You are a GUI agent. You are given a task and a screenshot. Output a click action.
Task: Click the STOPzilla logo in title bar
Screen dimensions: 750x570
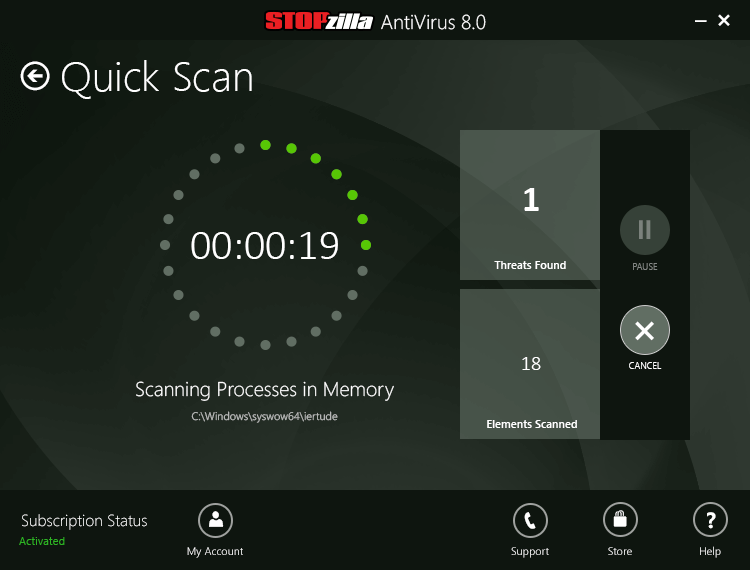[319, 22]
